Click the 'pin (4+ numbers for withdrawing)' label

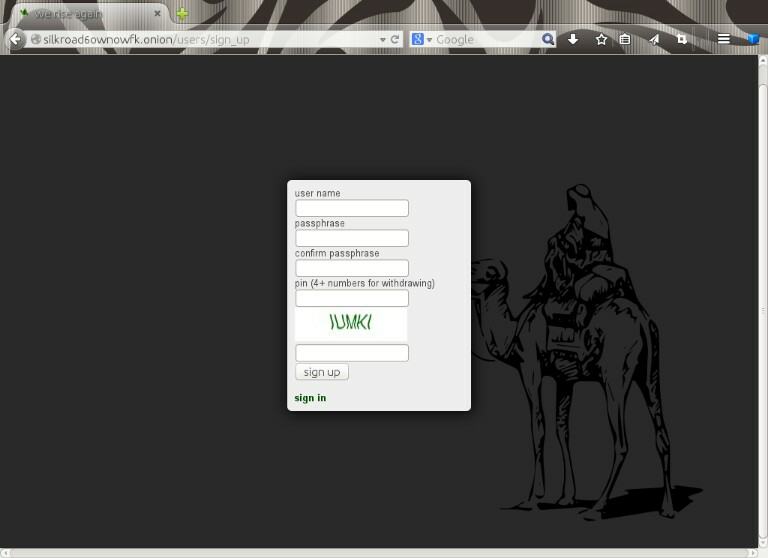pyautogui.click(x=364, y=283)
